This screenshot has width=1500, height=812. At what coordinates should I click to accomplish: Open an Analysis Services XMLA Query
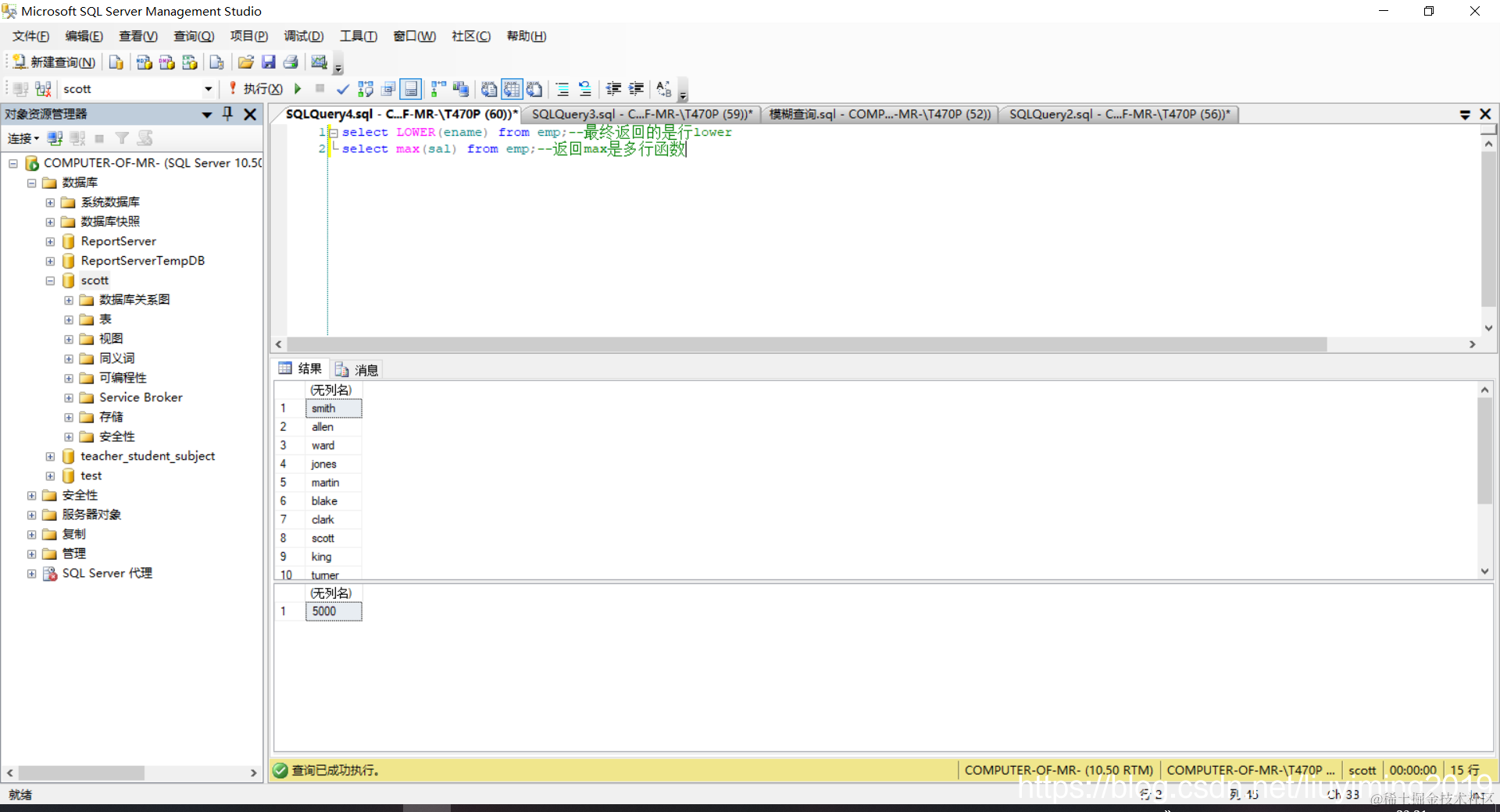[x=189, y=62]
